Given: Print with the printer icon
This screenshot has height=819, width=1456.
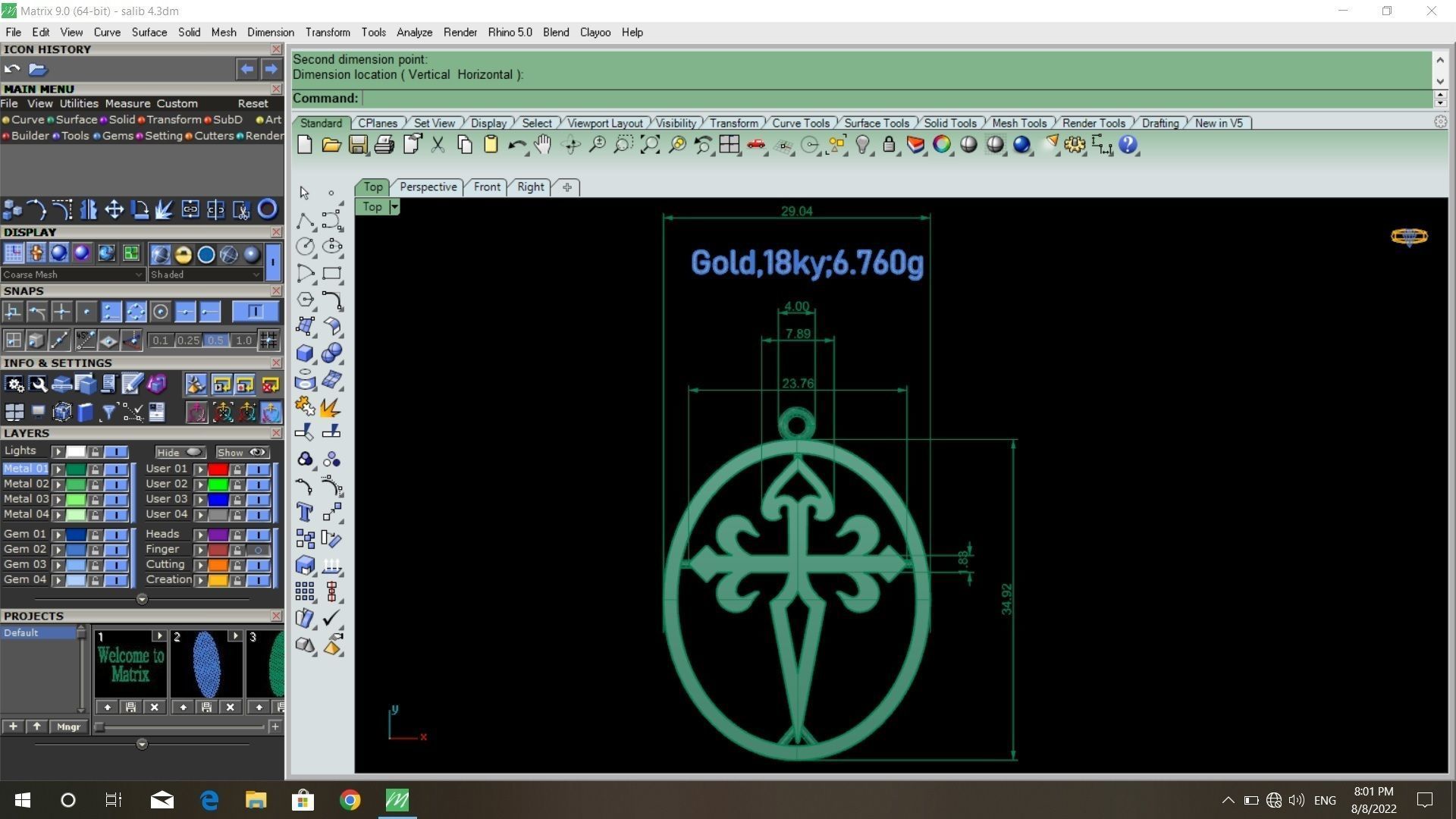Looking at the screenshot, I should point(384,145).
